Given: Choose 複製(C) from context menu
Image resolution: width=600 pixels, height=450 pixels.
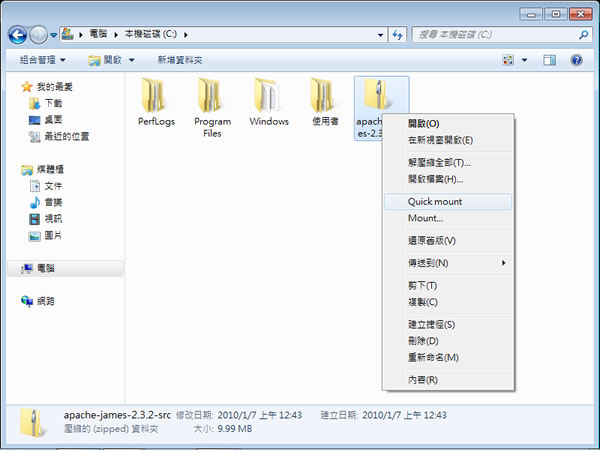Looking at the screenshot, I should pos(448,302).
